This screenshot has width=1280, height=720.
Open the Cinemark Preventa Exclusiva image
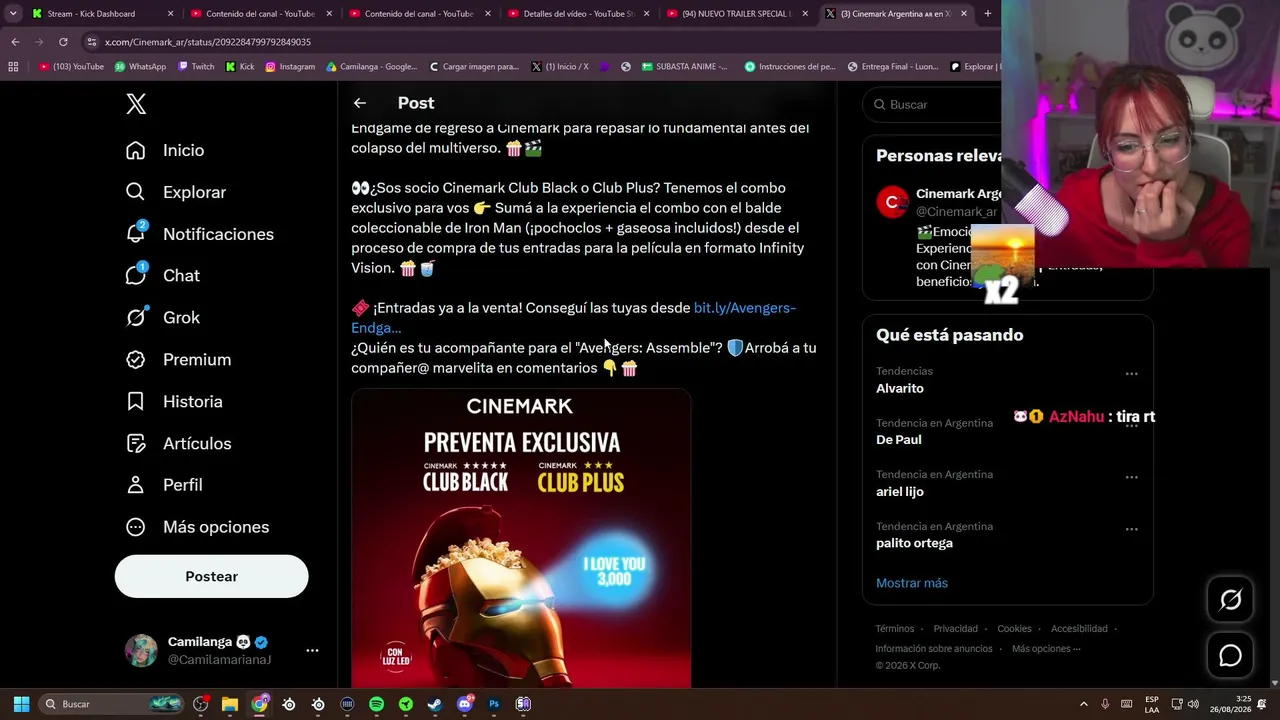(521, 538)
